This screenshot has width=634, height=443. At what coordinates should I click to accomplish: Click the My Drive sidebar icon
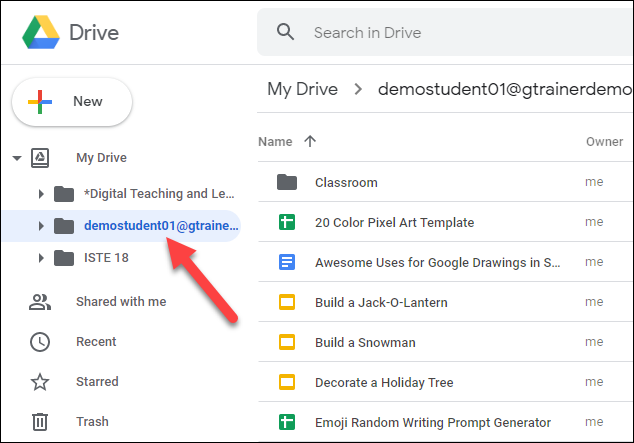(40, 158)
